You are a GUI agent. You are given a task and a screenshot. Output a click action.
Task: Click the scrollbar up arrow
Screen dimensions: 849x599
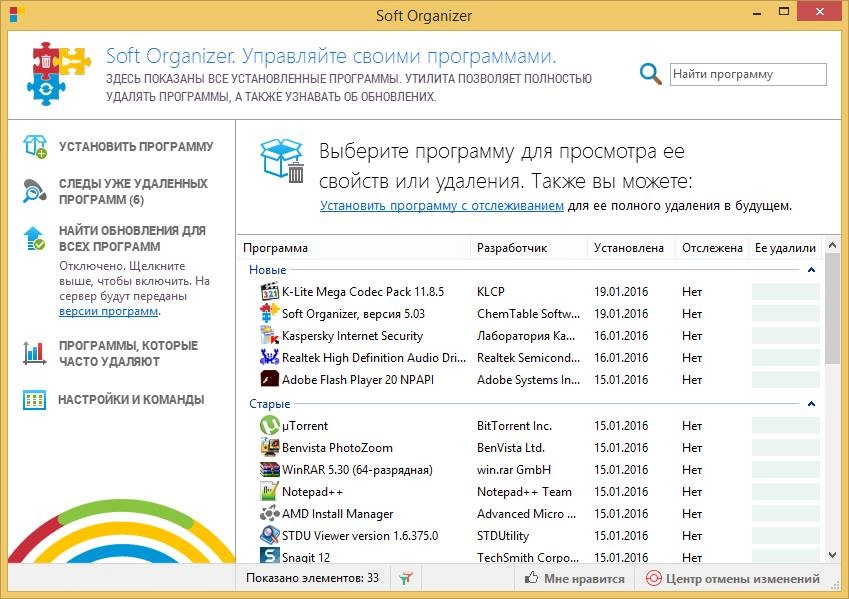[x=833, y=245]
